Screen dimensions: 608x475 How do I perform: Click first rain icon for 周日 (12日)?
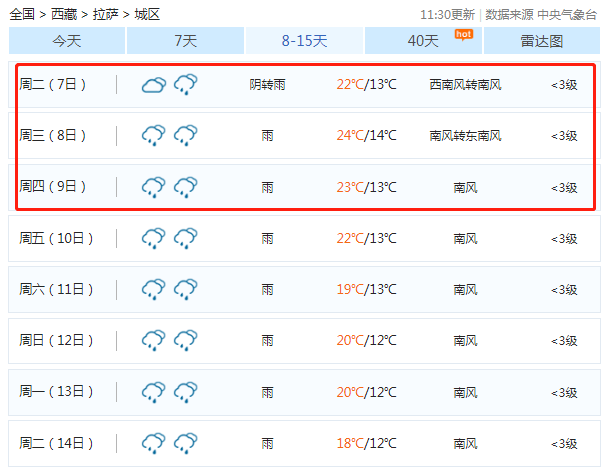[x=154, y=340]
